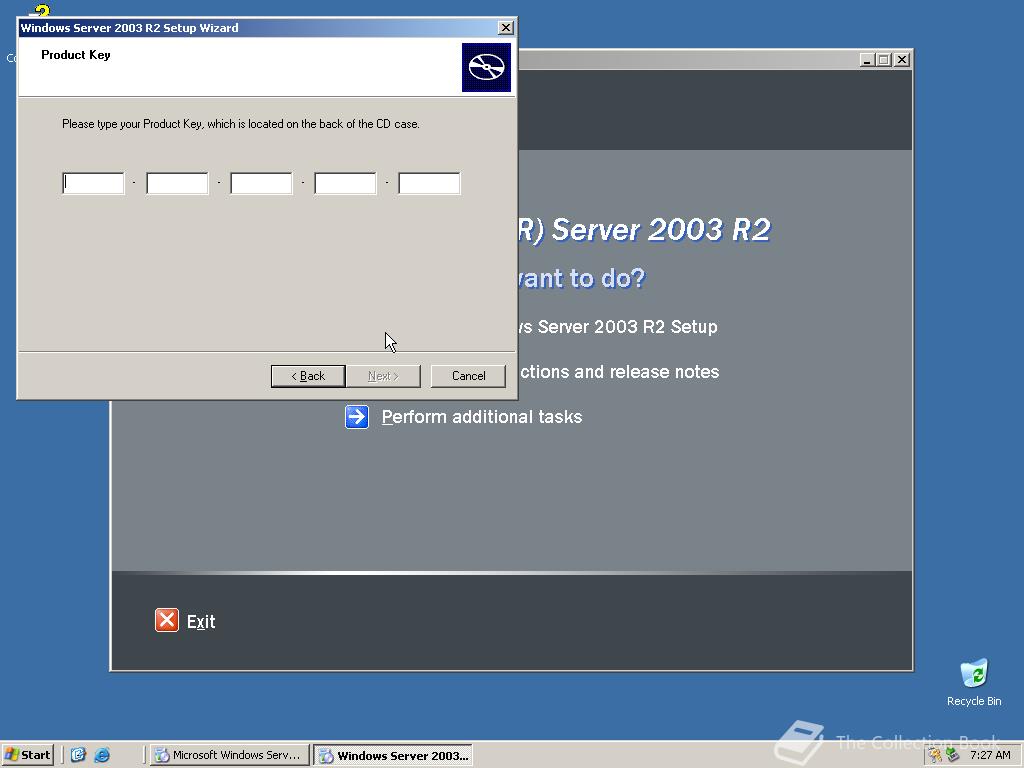The height and width of the screenshot is (768, 1024).
Task: Click the blue arrow beside Perform additional tasks
Action: (x=357, y=417)
